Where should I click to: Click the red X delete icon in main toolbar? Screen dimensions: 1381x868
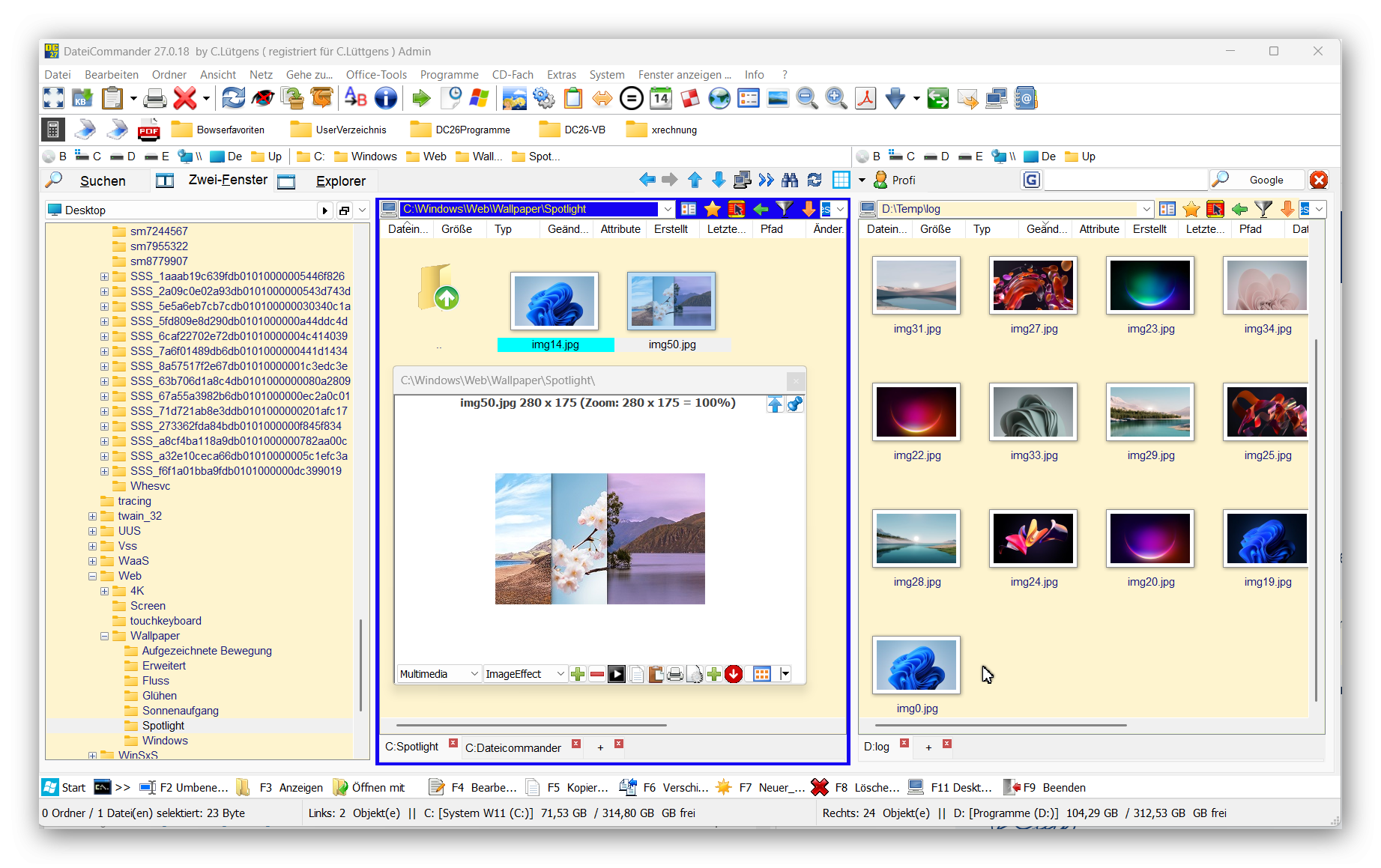click(184, 98)
